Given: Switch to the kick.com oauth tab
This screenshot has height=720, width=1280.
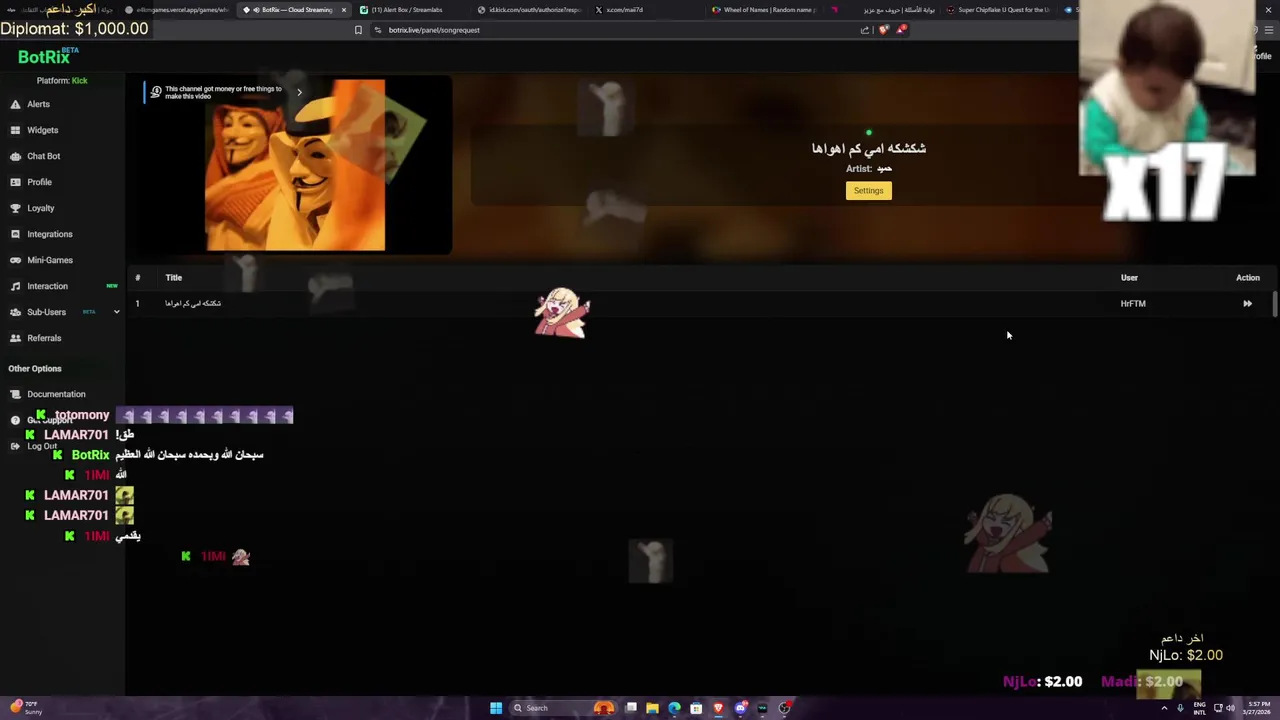Looking at the screenshot, I should pos(530,10).
